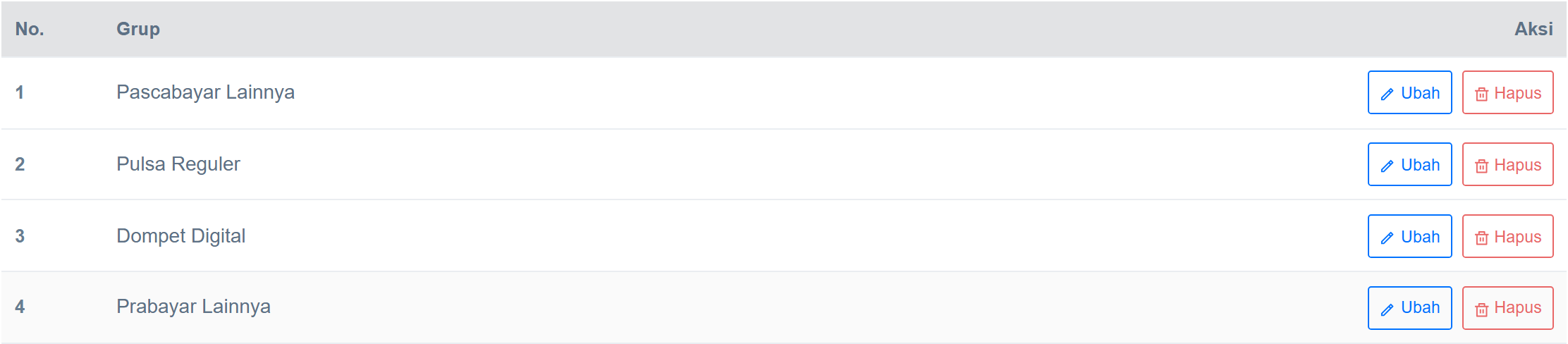The height and width of the screenshot is (344, 1568).
Task: Select the Grup column header
Action: (138, 29)
